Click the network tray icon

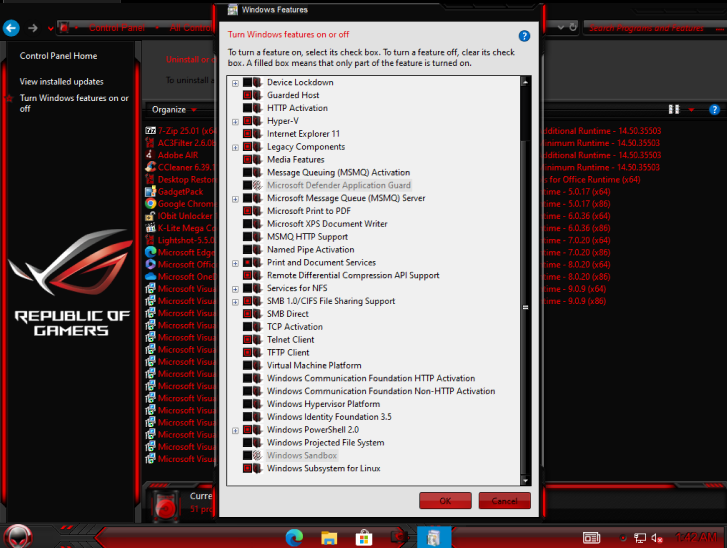640,538
